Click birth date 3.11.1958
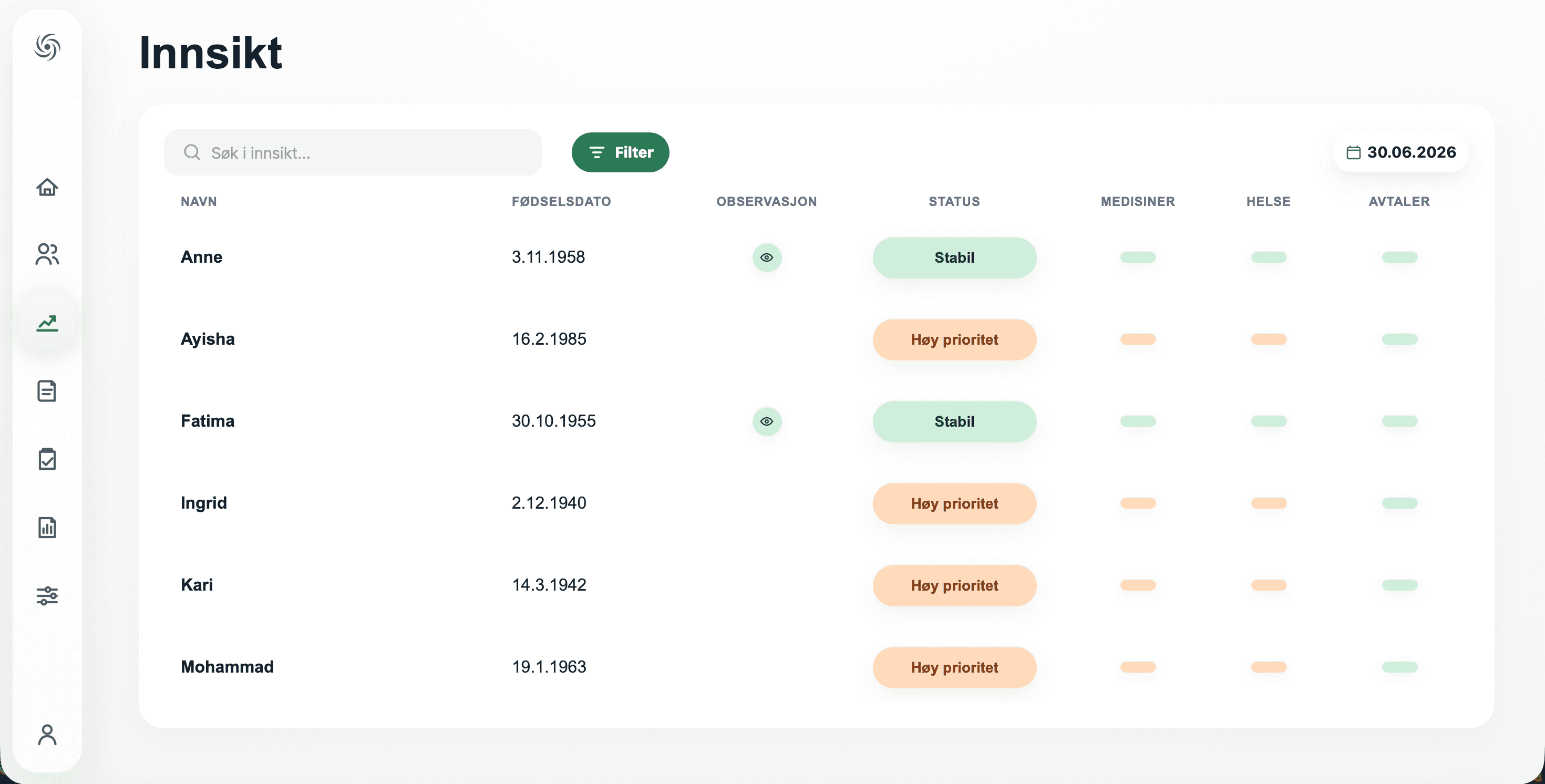 tap(548, 257)
